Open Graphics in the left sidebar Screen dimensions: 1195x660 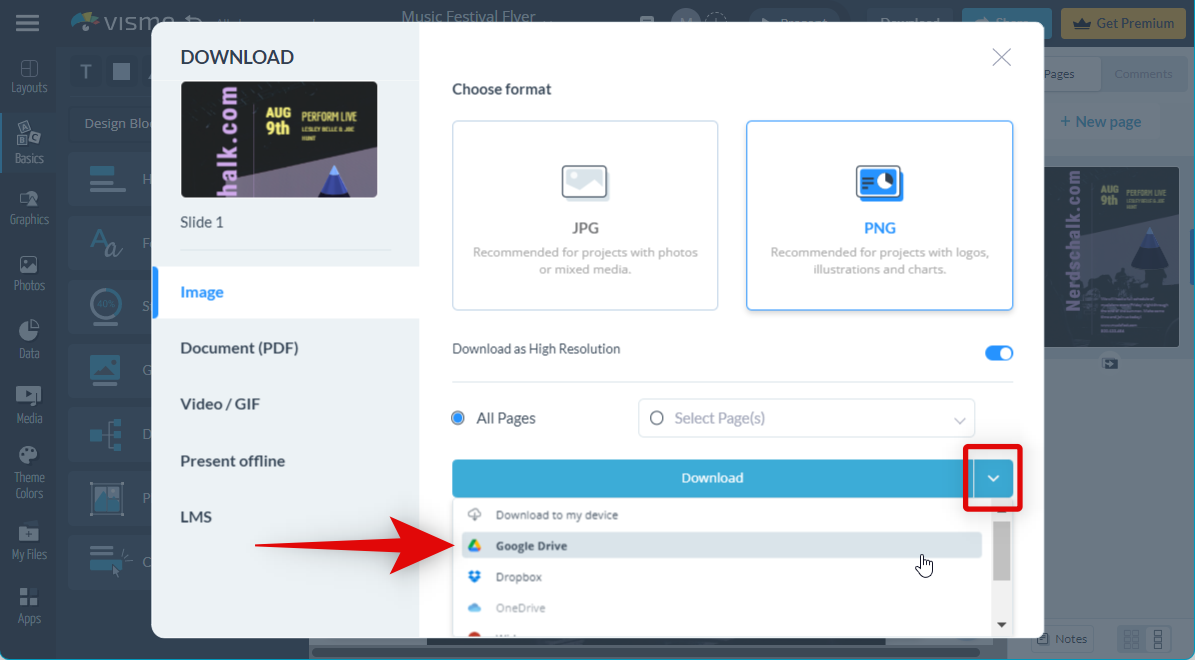(x=29, y=208)
